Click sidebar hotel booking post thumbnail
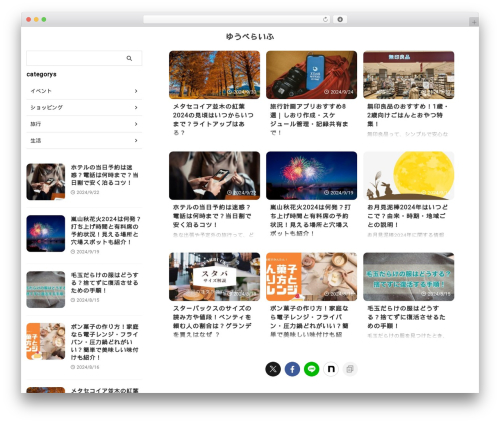This screenshot has width=500, height=423. (46, 182)
